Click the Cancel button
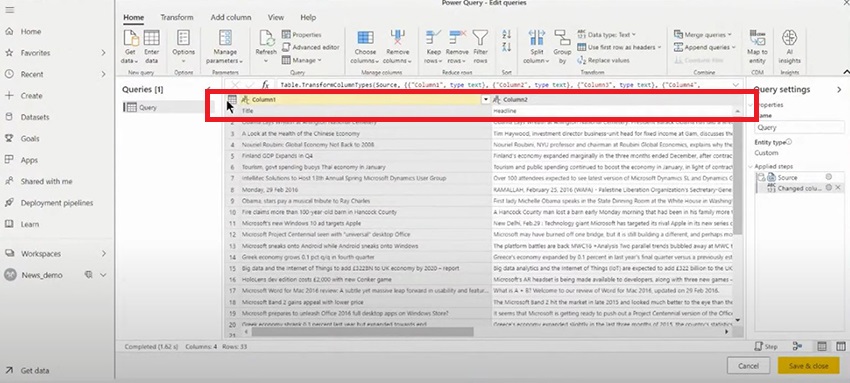Image resolution: width=850 pixels, height=383 pixels. pyautogui.click(x=748, y=366)
